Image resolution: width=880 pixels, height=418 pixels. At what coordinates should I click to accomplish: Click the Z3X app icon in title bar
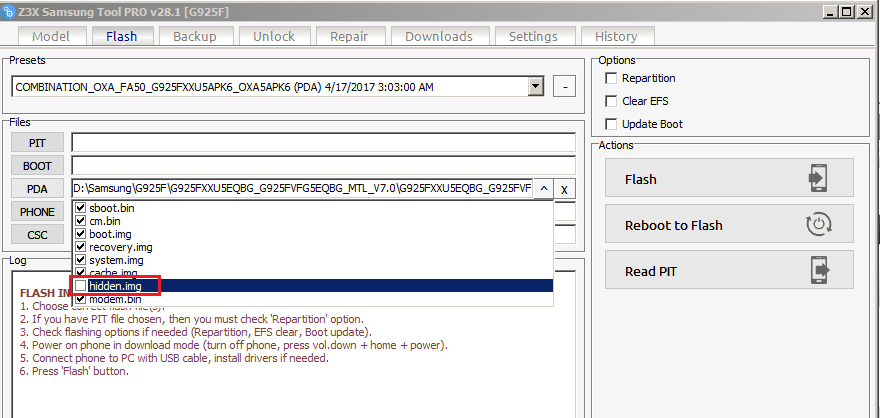(8, 11)
